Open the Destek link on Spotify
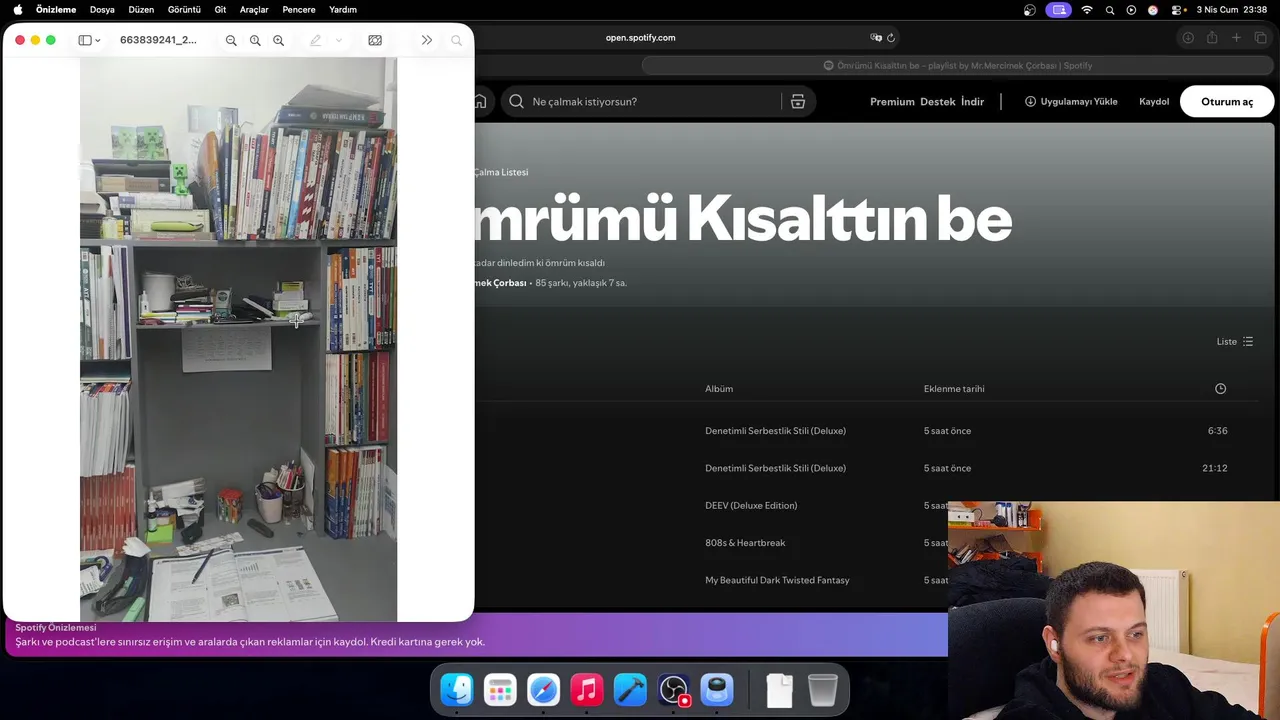 click(x=938, y=102)
